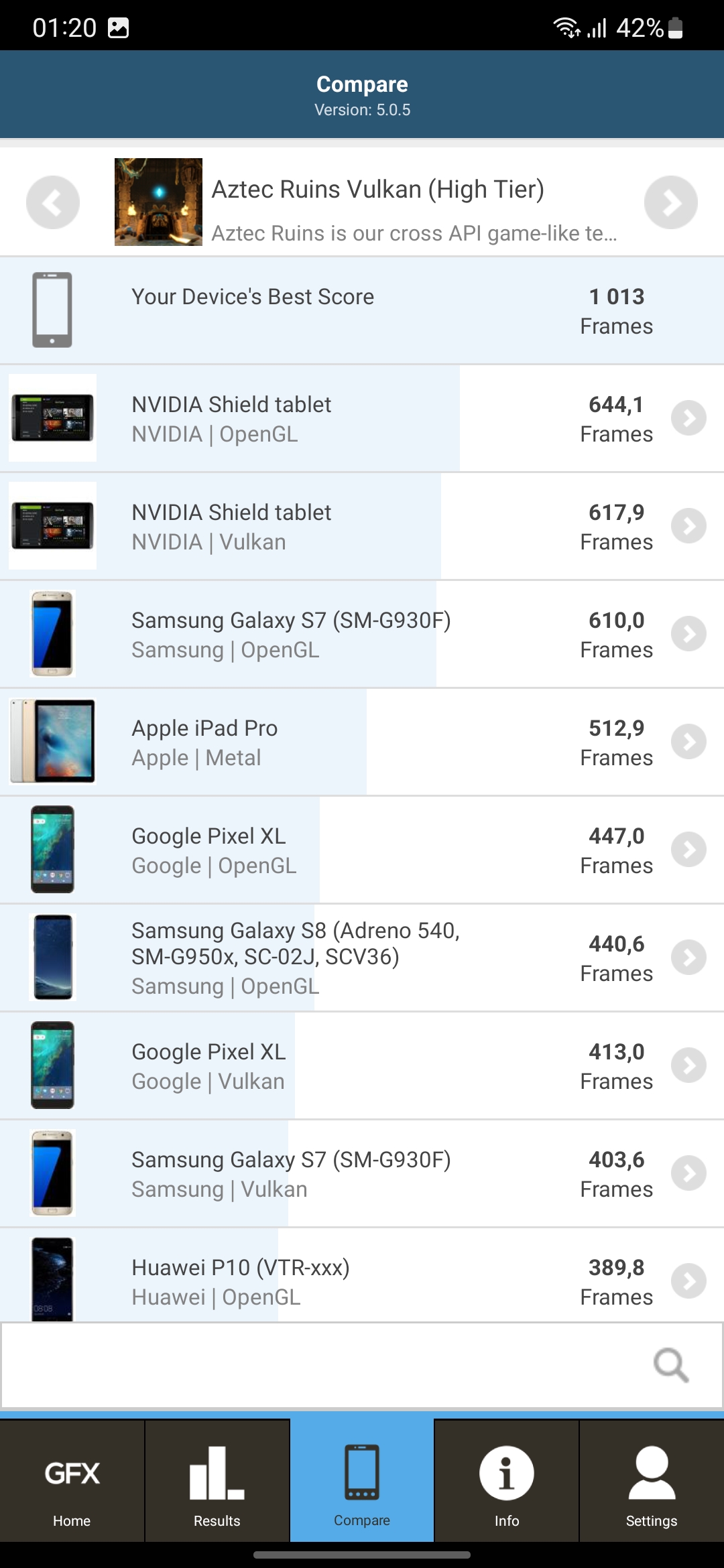The height and width of the screenshot is (1568, 724).
Task: Click the device search input field
Action: [x=322, y=1365]
